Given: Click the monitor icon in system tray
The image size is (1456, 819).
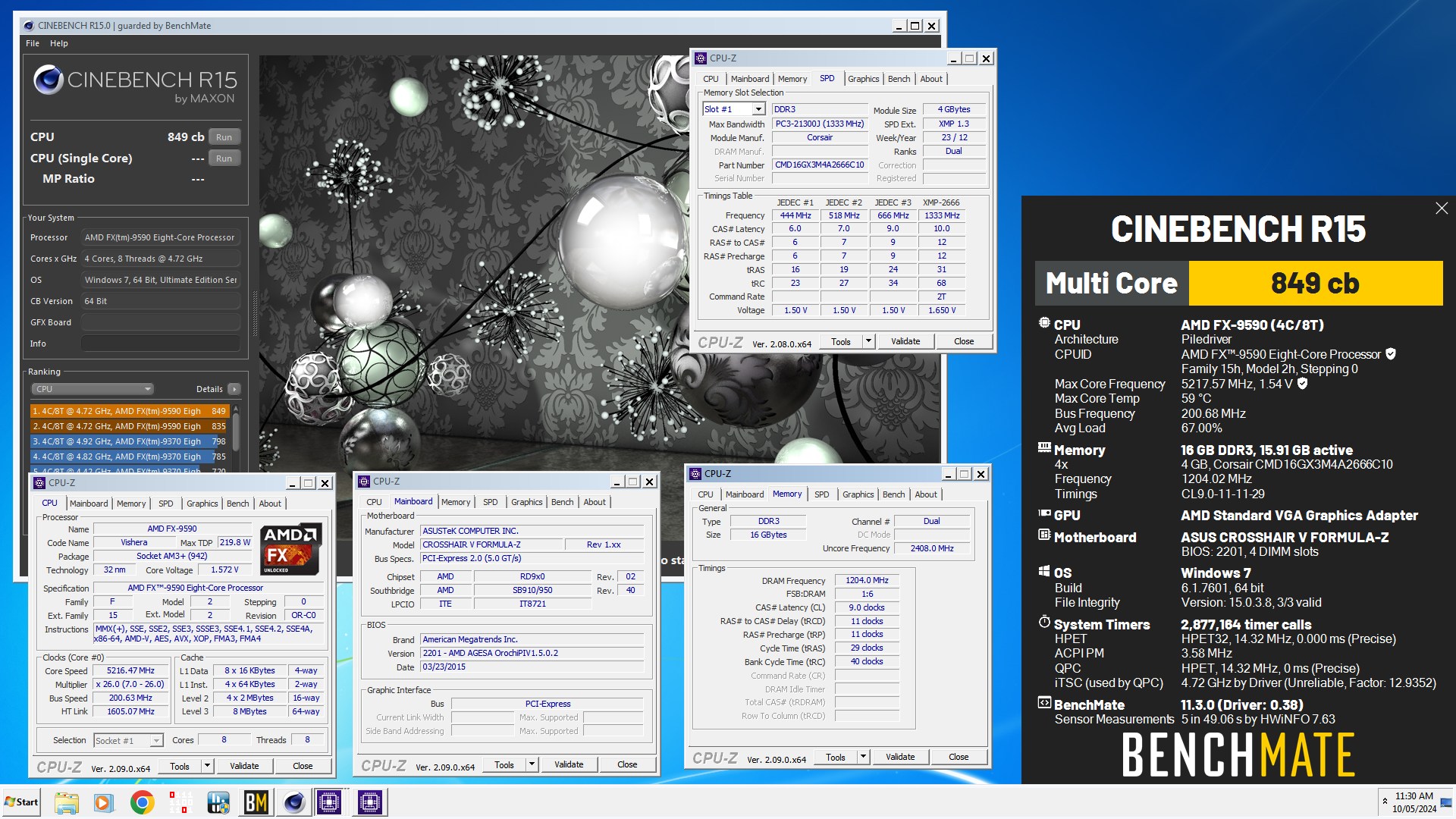Looking at the screenshot, I should (1446, 802).
